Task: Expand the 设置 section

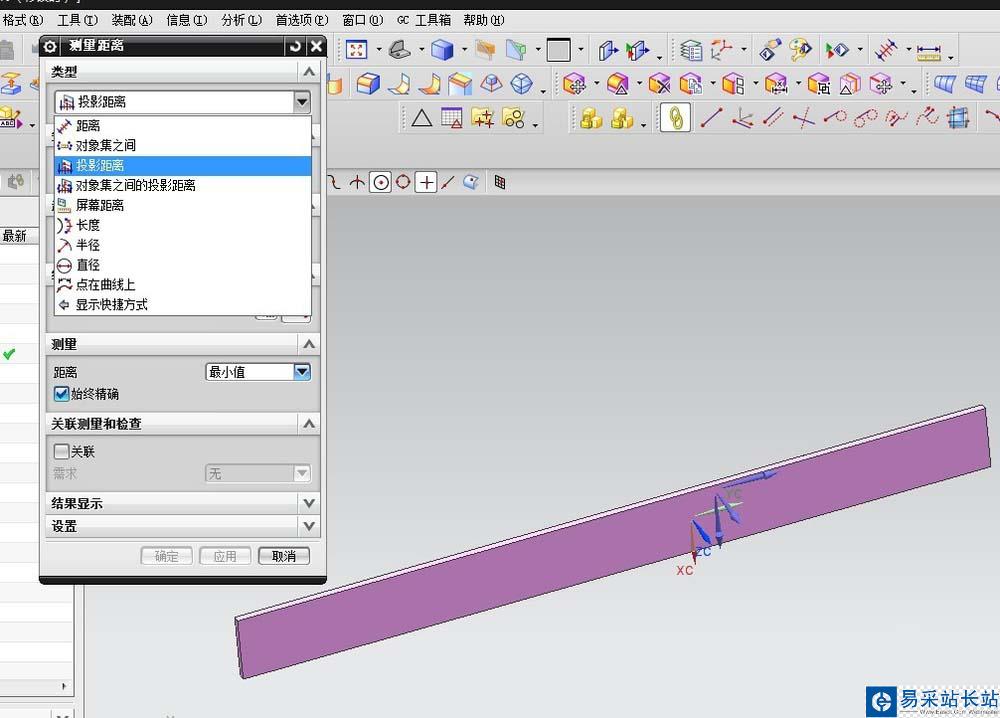Action: [x=182, y=526]
